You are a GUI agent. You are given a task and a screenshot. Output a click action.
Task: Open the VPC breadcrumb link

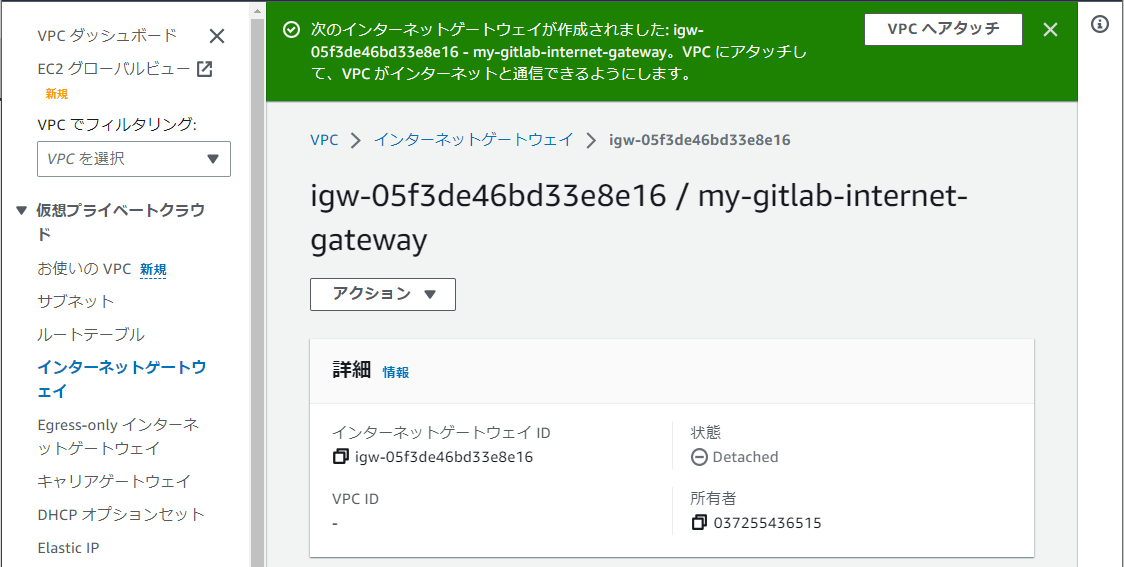click(324, 140)
